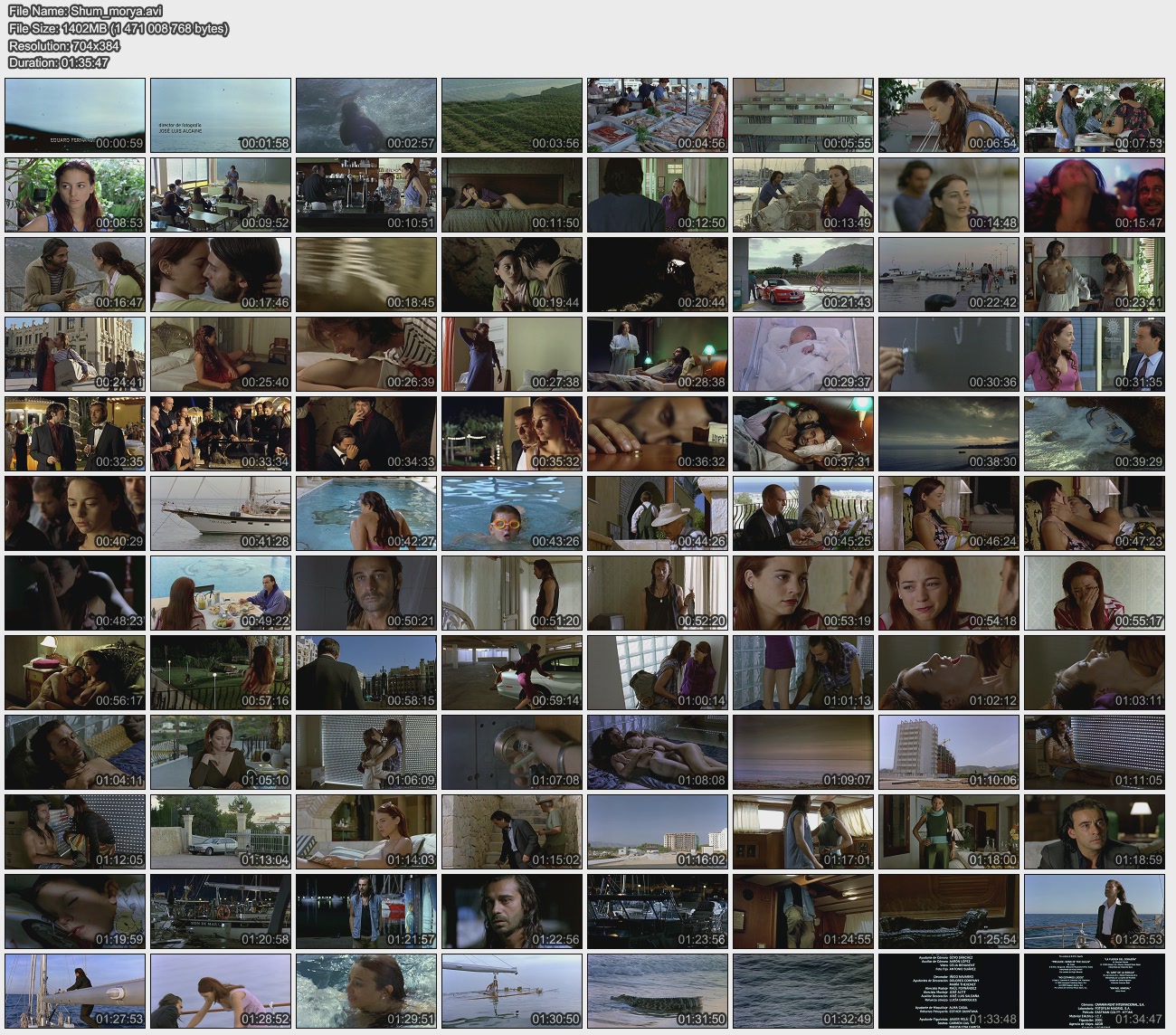The image size is (1176, 1035).
Task: Click the Duration 01:35:47 header line
Action: 59,62
